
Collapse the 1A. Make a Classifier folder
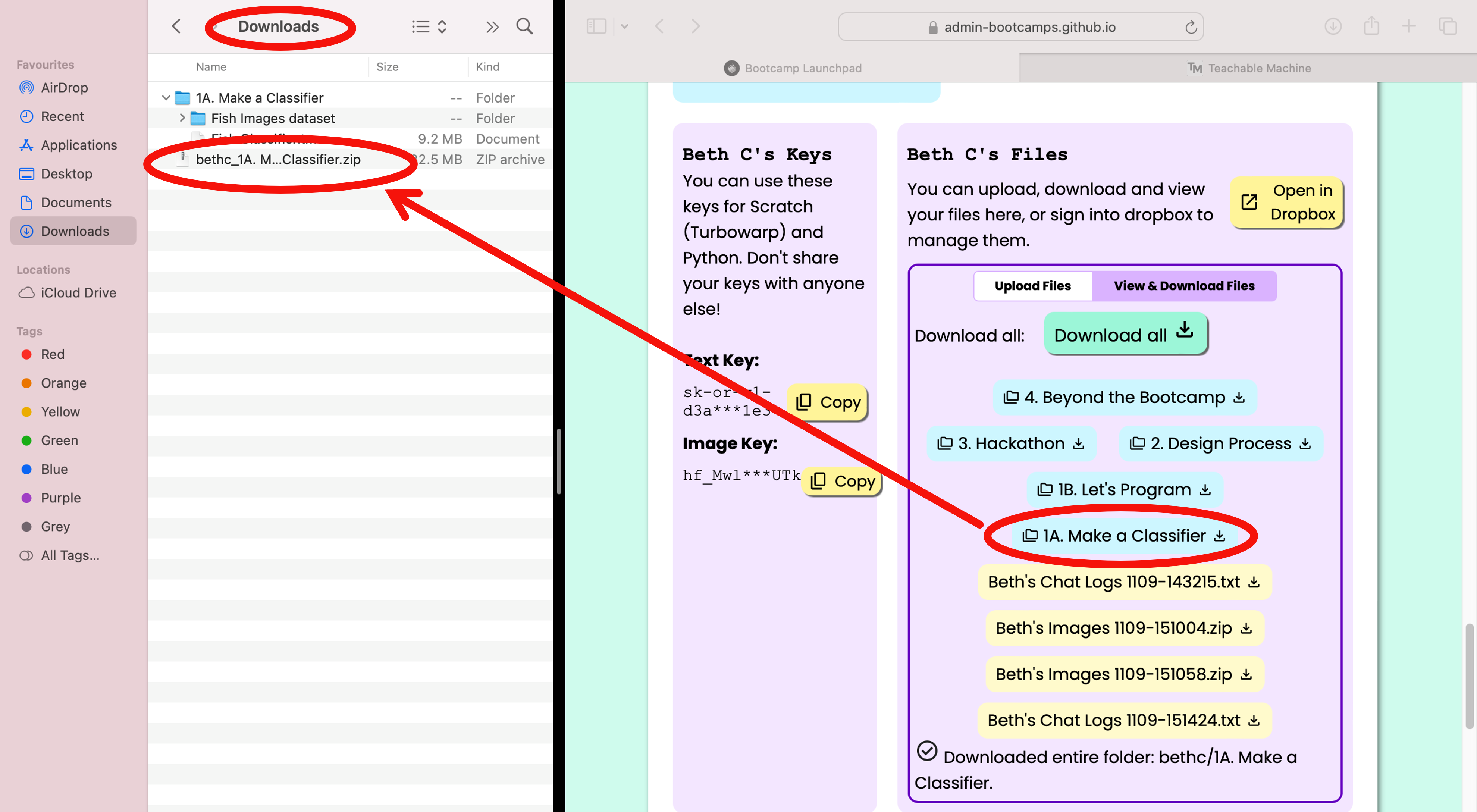pos(166,97)
